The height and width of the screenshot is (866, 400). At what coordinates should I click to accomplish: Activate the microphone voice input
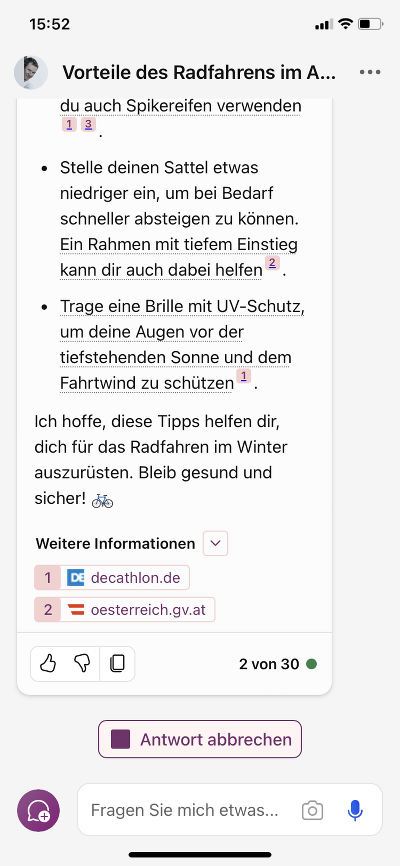pos(355,810)
